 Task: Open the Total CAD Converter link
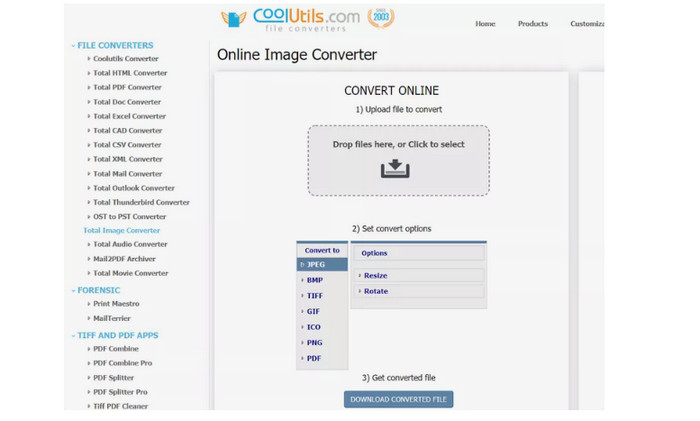point(128,130)
